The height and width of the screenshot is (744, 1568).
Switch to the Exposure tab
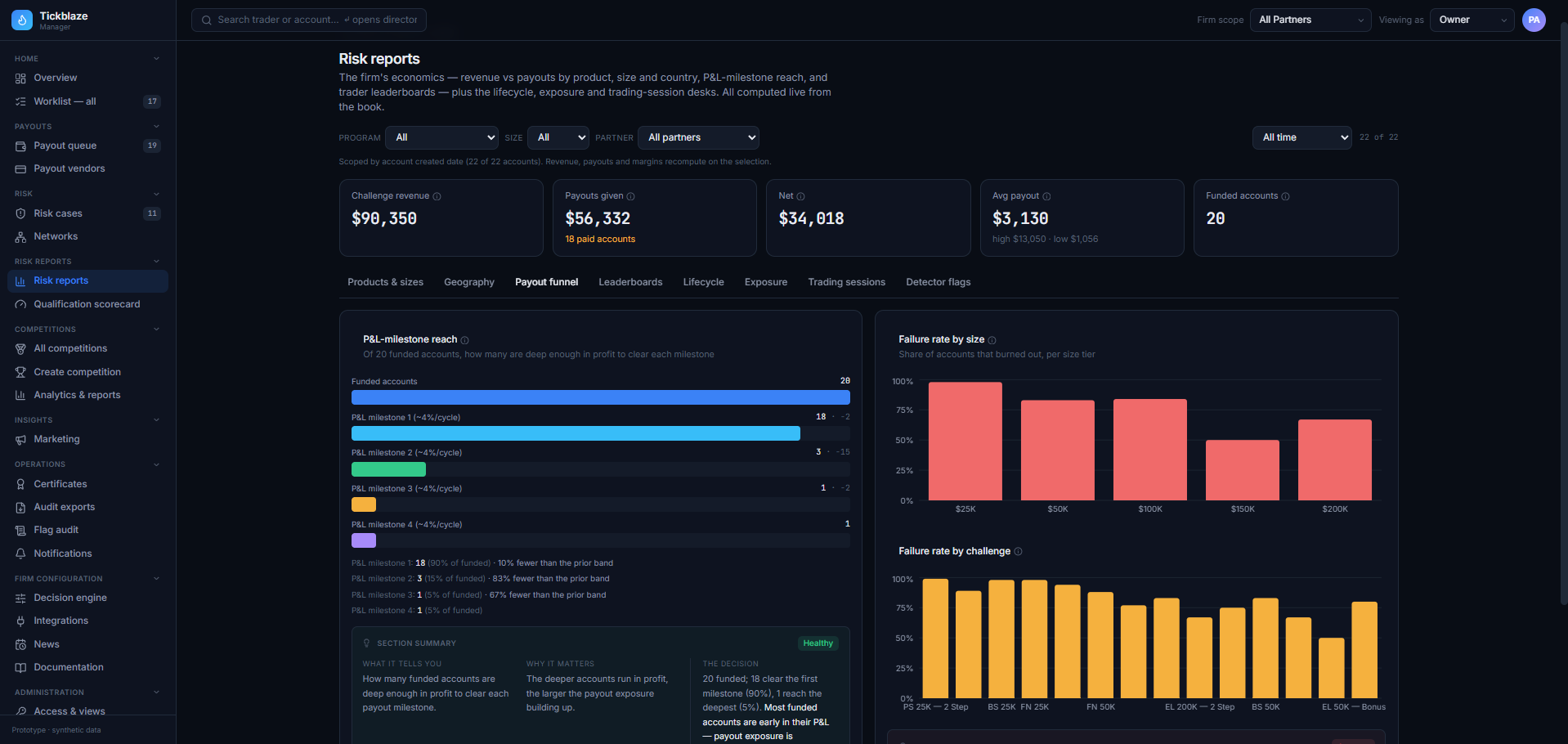click(x=766, y=282)
